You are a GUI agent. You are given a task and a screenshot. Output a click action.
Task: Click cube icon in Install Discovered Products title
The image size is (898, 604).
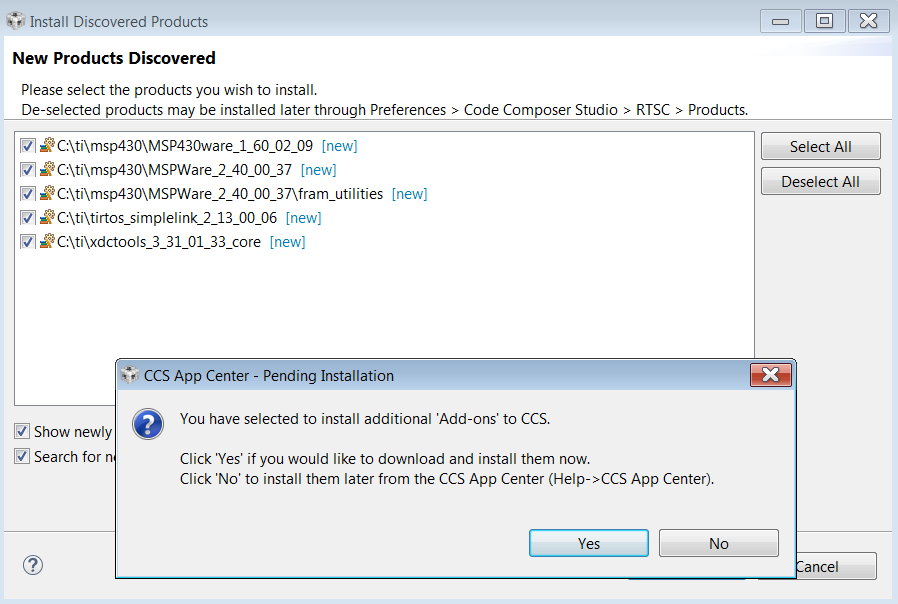15,21
